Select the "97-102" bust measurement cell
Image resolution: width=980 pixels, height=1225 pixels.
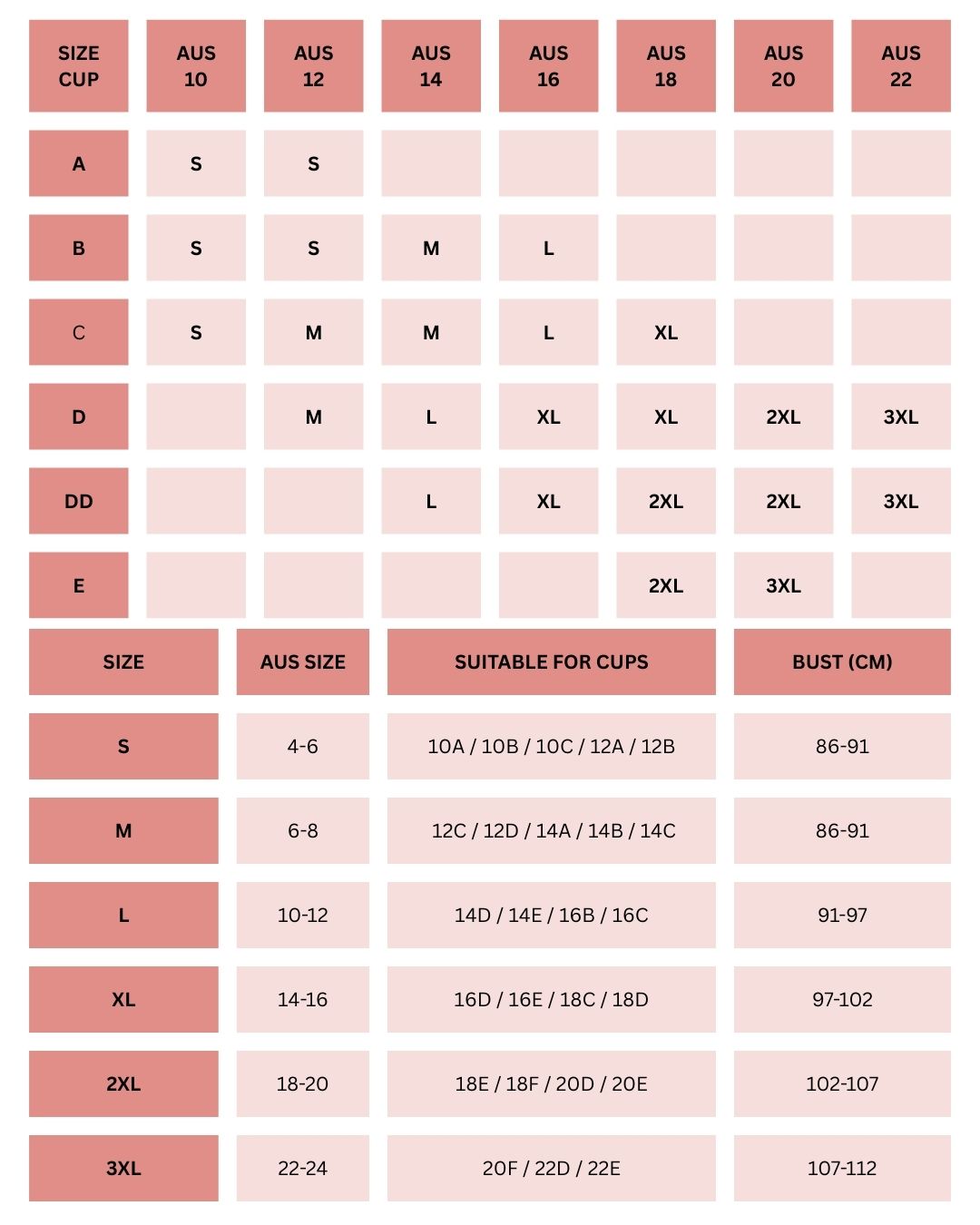click(x=842, y=999)
